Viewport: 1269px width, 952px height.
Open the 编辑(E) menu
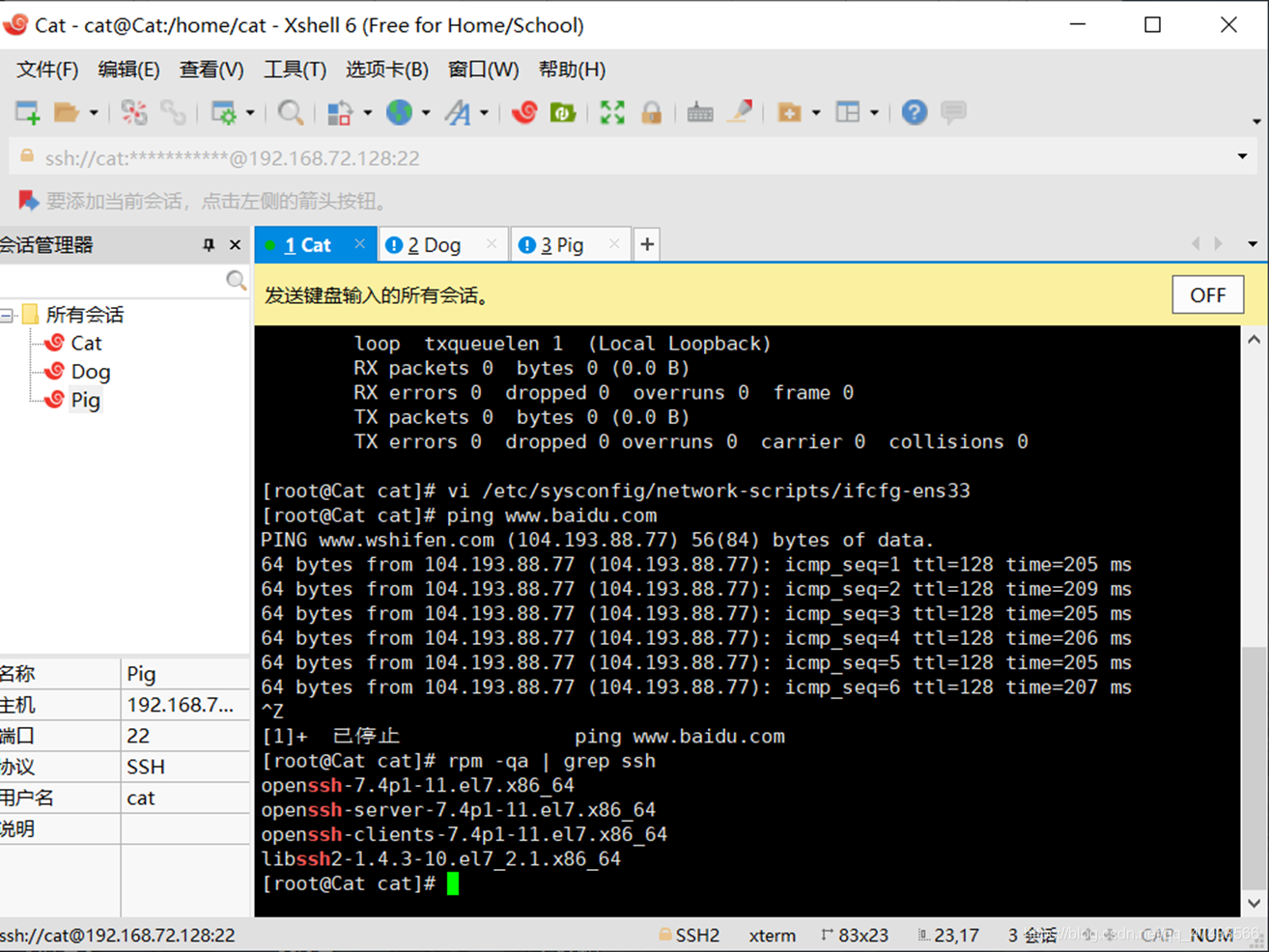(128, 70)
